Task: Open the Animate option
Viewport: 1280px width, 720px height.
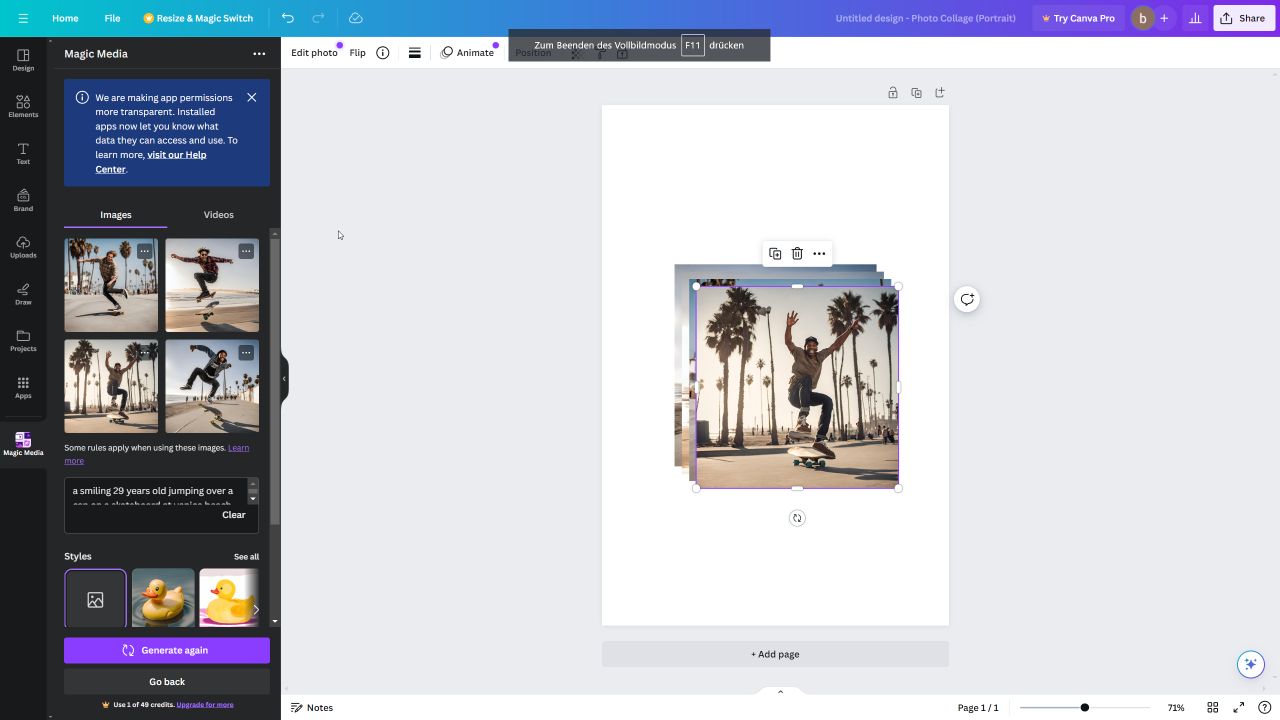Action: point(468,53)
